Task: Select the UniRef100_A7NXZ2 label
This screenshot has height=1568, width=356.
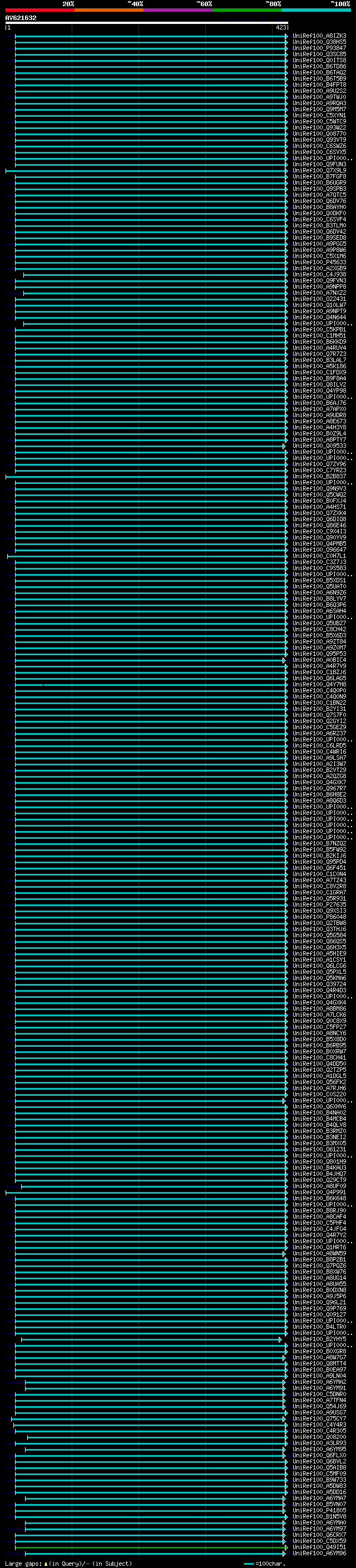Action: [319, 293]
